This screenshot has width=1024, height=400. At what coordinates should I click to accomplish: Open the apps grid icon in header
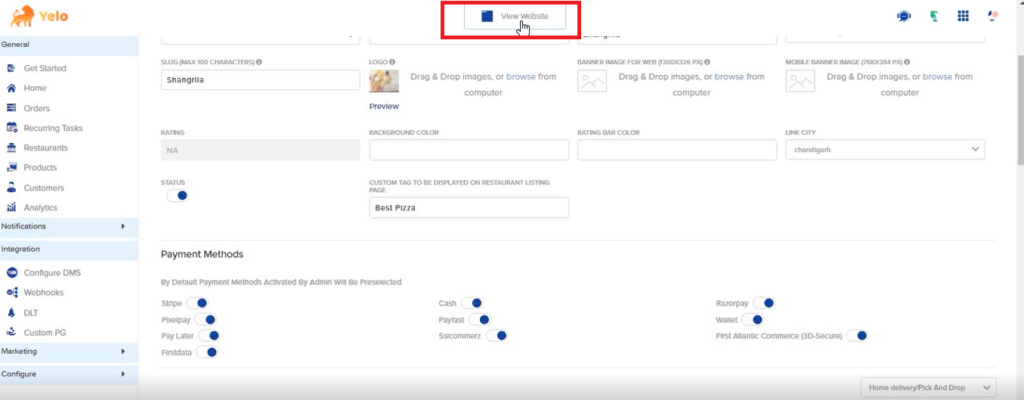pos(963,16)
